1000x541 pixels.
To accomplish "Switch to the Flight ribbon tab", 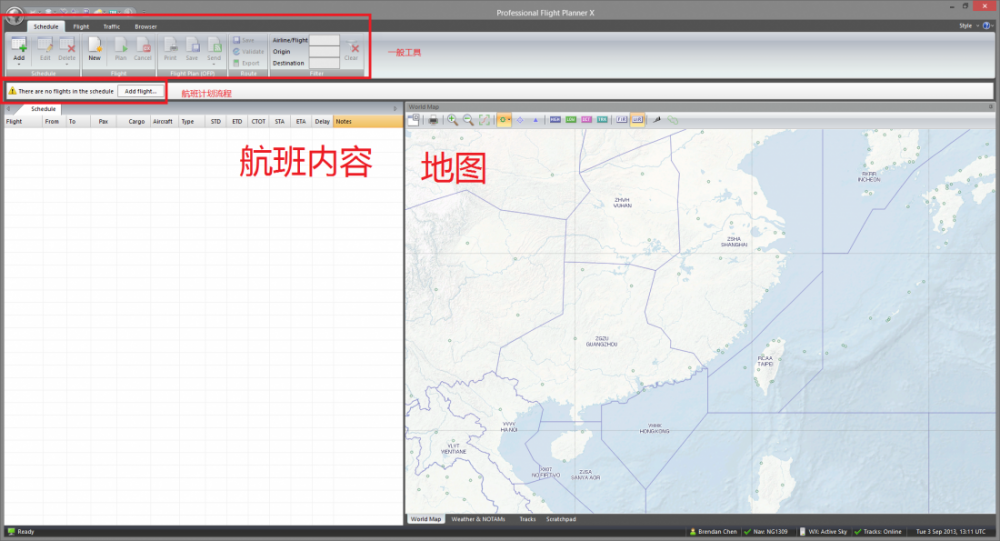I will pos(81,27).
